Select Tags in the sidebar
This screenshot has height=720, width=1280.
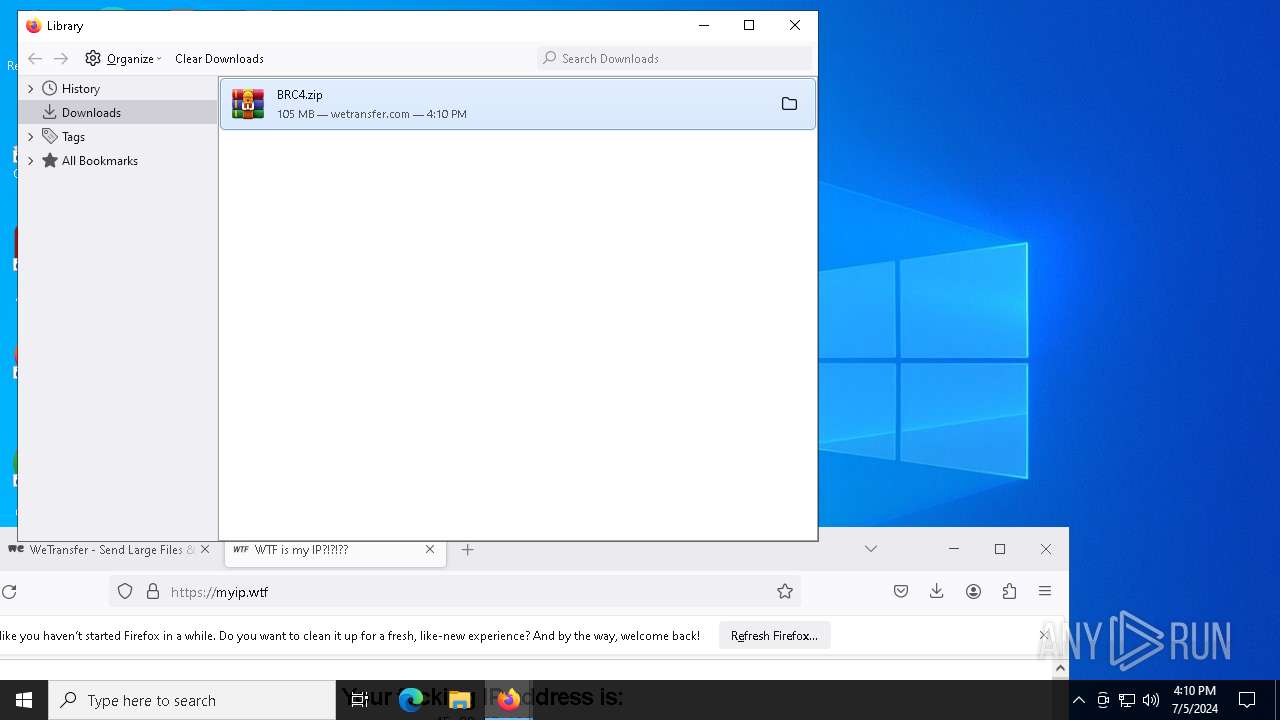click(73, 136)
